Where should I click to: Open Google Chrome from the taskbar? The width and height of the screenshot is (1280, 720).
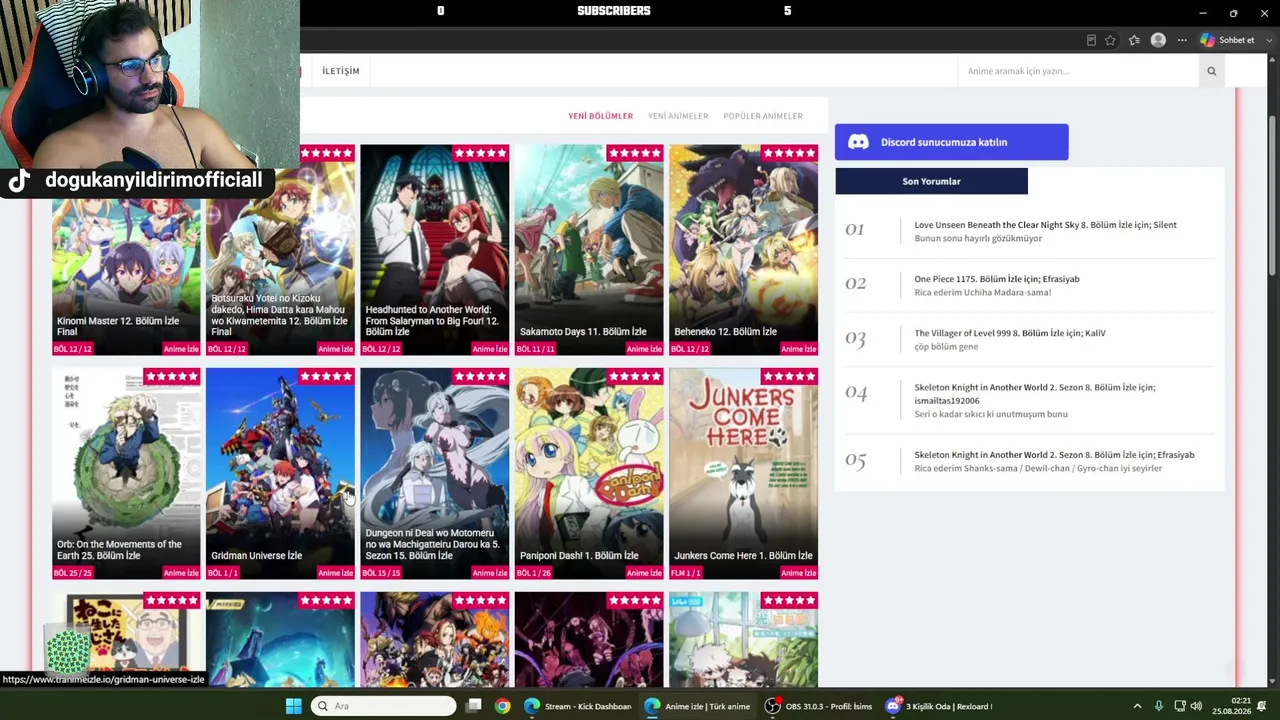502,706
